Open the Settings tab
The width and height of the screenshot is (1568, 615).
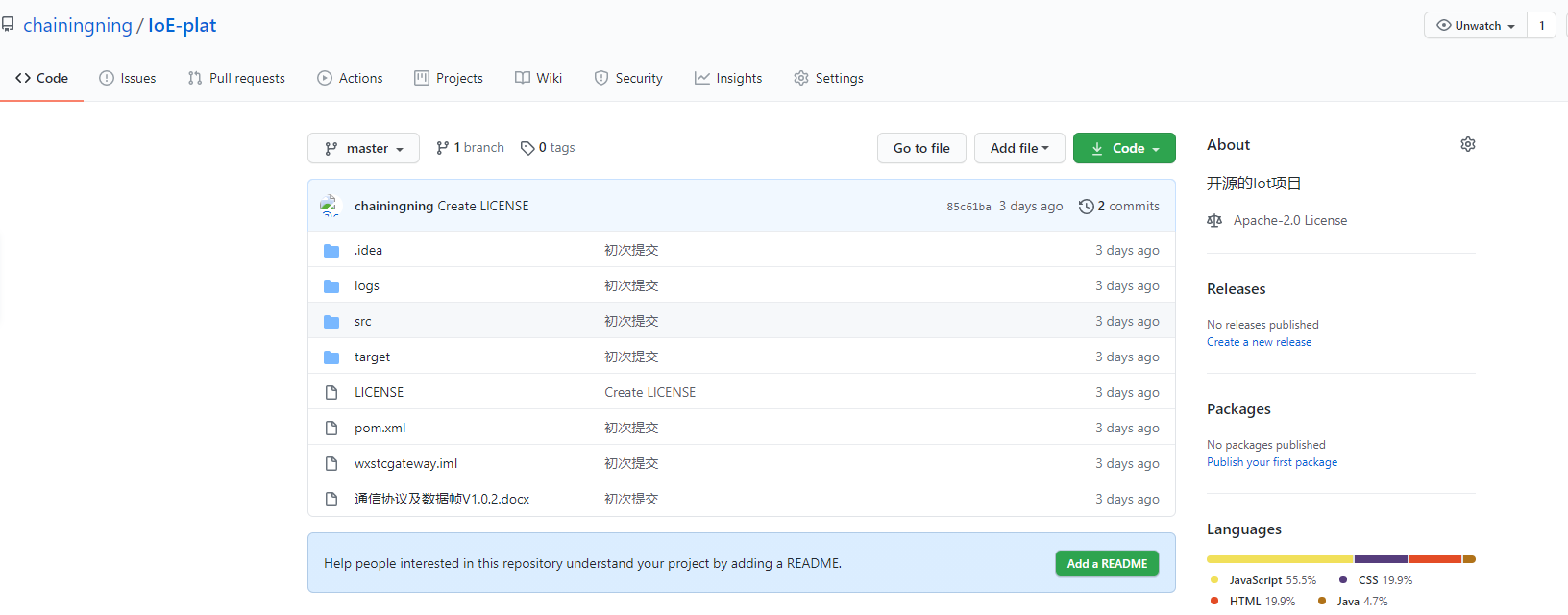click(x=828, y=78)
